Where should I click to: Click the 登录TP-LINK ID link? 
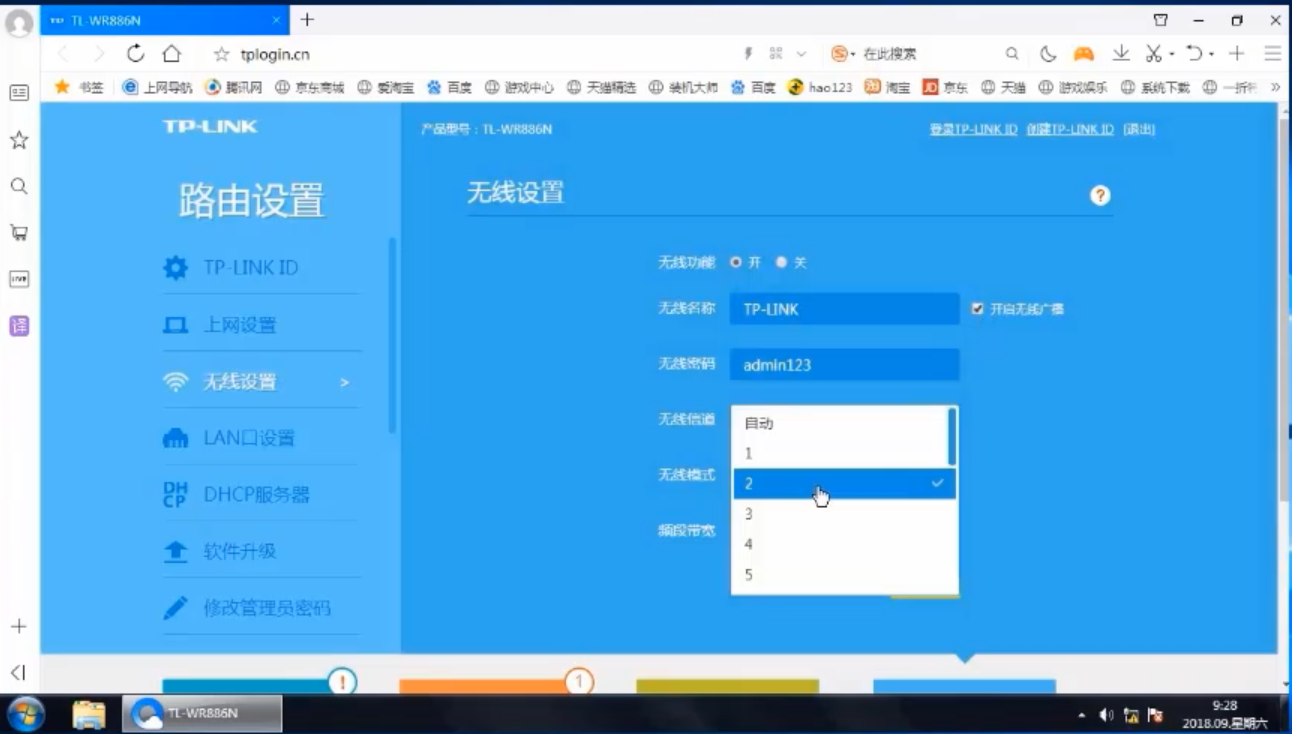pos(973,130)
